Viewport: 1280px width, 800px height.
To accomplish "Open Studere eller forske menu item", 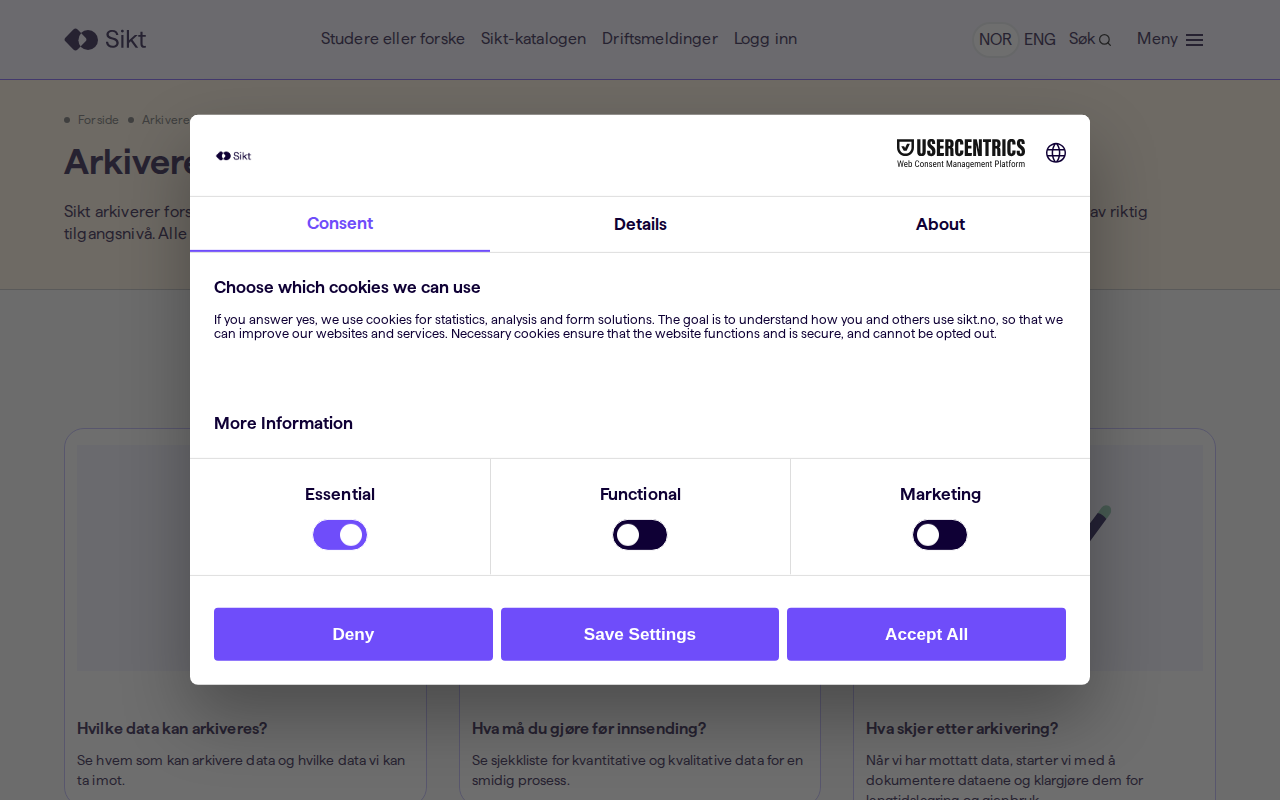I will tap(392, 39).
